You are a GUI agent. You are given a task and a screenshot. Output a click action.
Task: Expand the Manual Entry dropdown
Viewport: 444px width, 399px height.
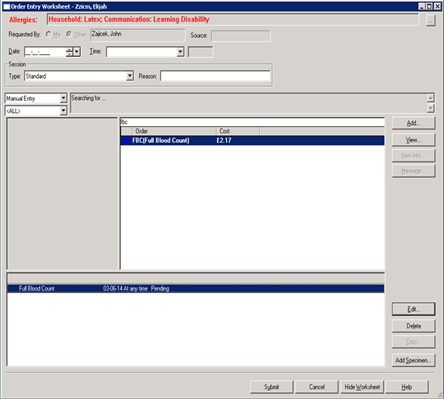coord(63,98)
